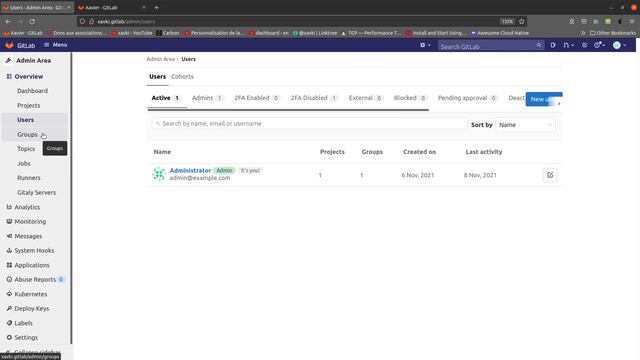Open Topics in the sidebar
The image size is (640, 360).
point(26,149)
